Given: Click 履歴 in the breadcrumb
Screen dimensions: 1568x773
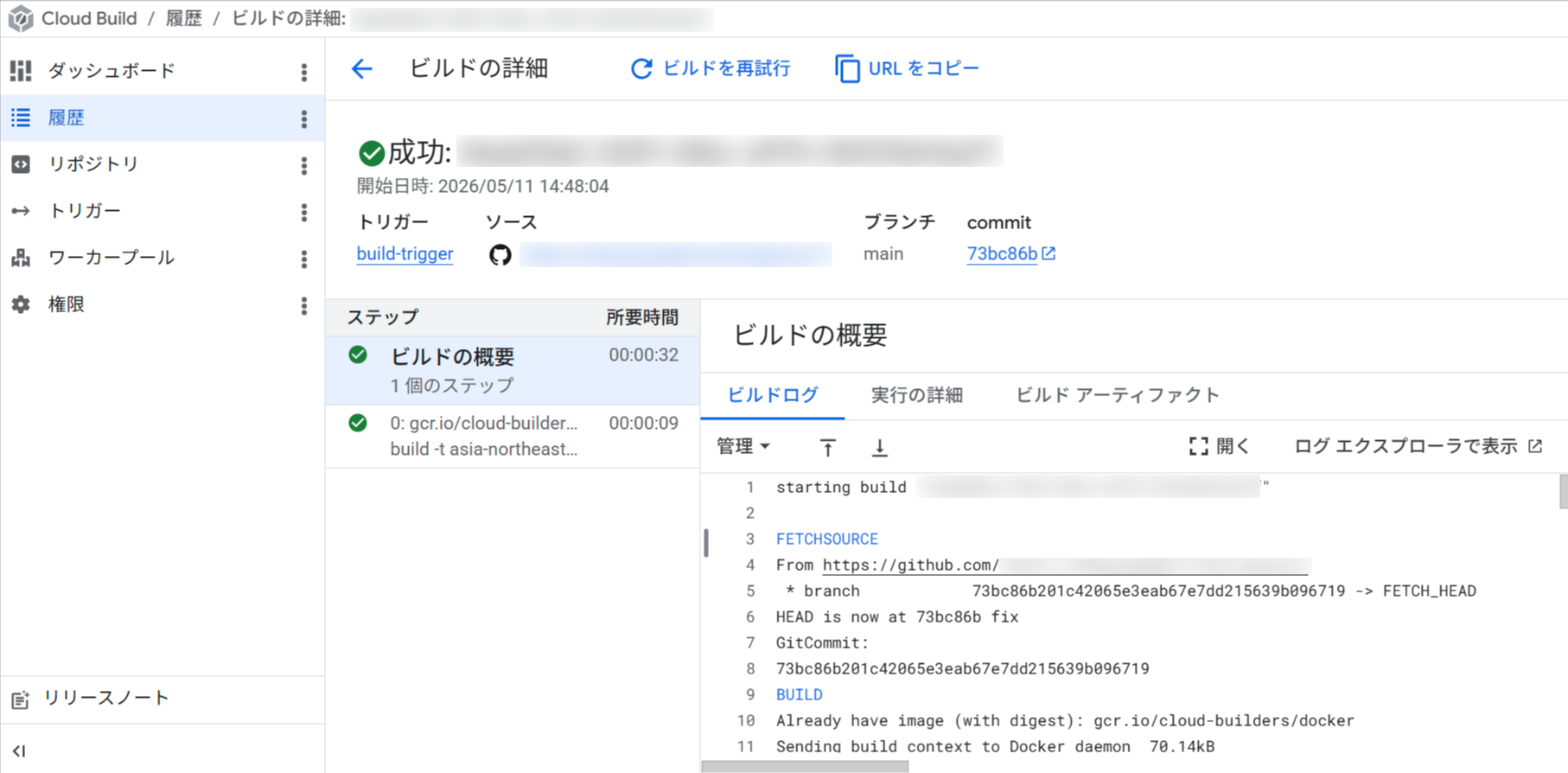Looking at the screenshot, I should [183, 19].
